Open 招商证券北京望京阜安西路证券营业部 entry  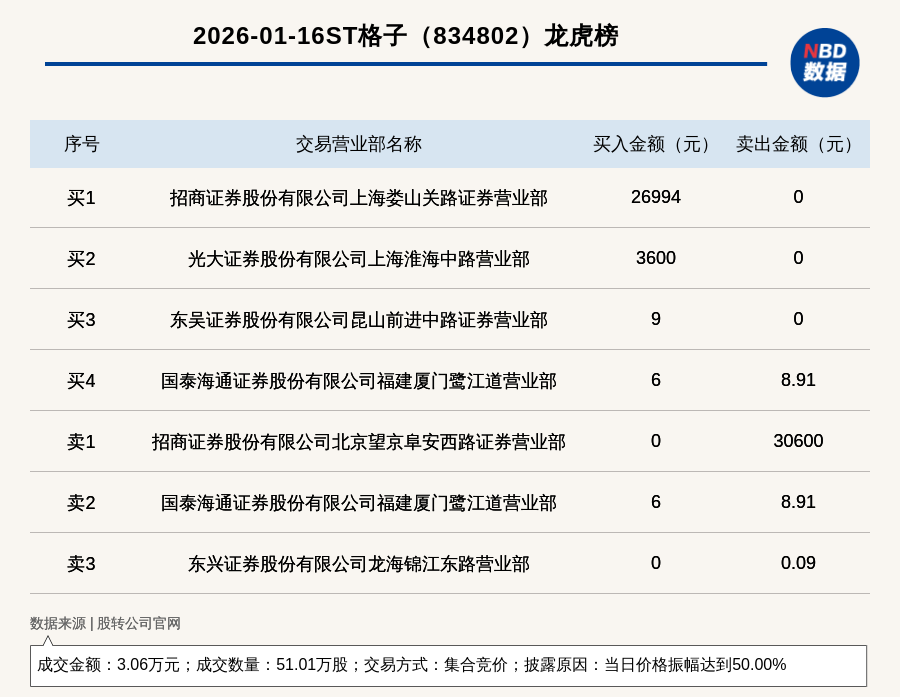[x=358, y=442]
